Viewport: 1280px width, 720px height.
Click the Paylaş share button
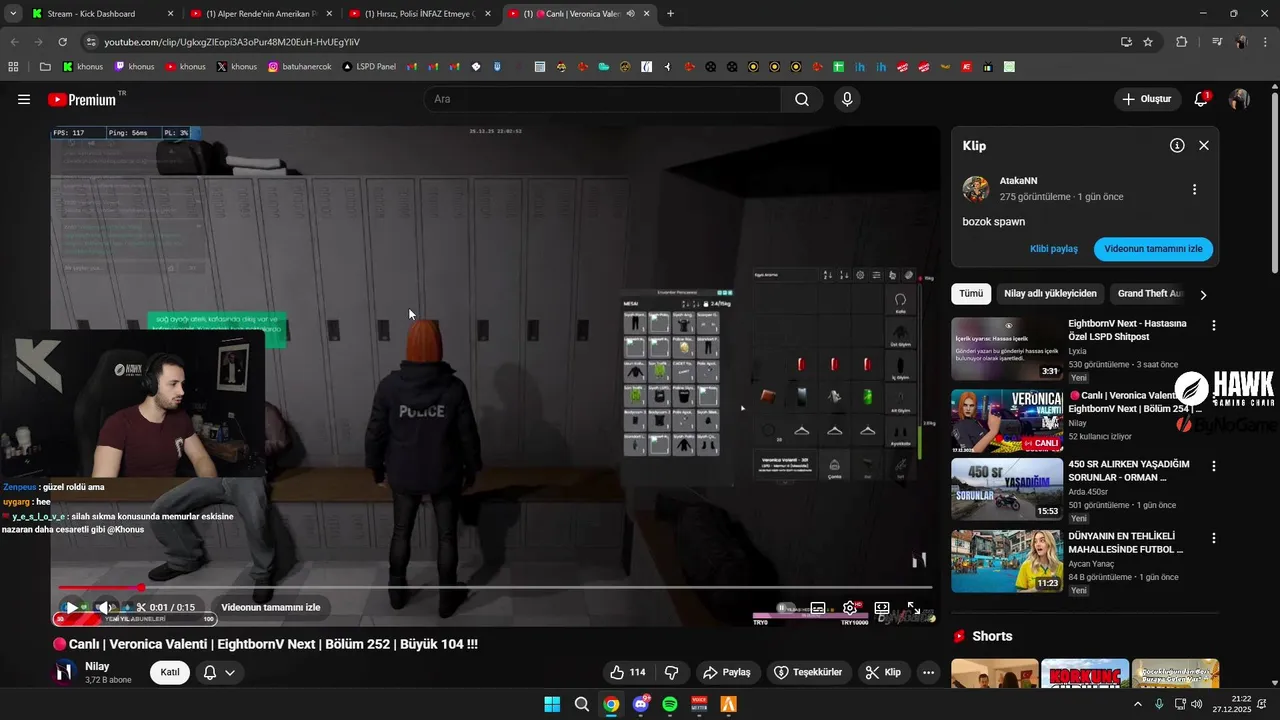[x=727, y=672]
